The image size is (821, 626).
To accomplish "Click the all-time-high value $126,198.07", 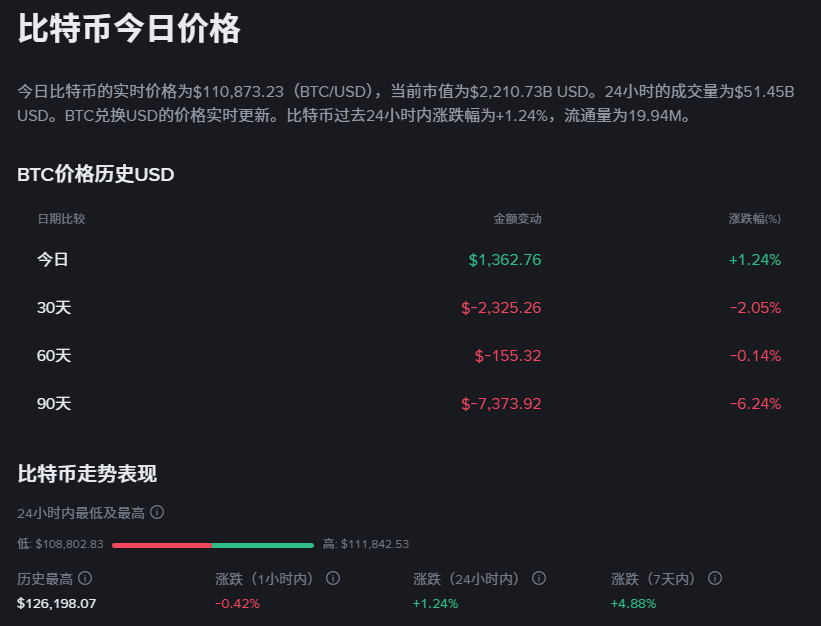I will 57,603.
